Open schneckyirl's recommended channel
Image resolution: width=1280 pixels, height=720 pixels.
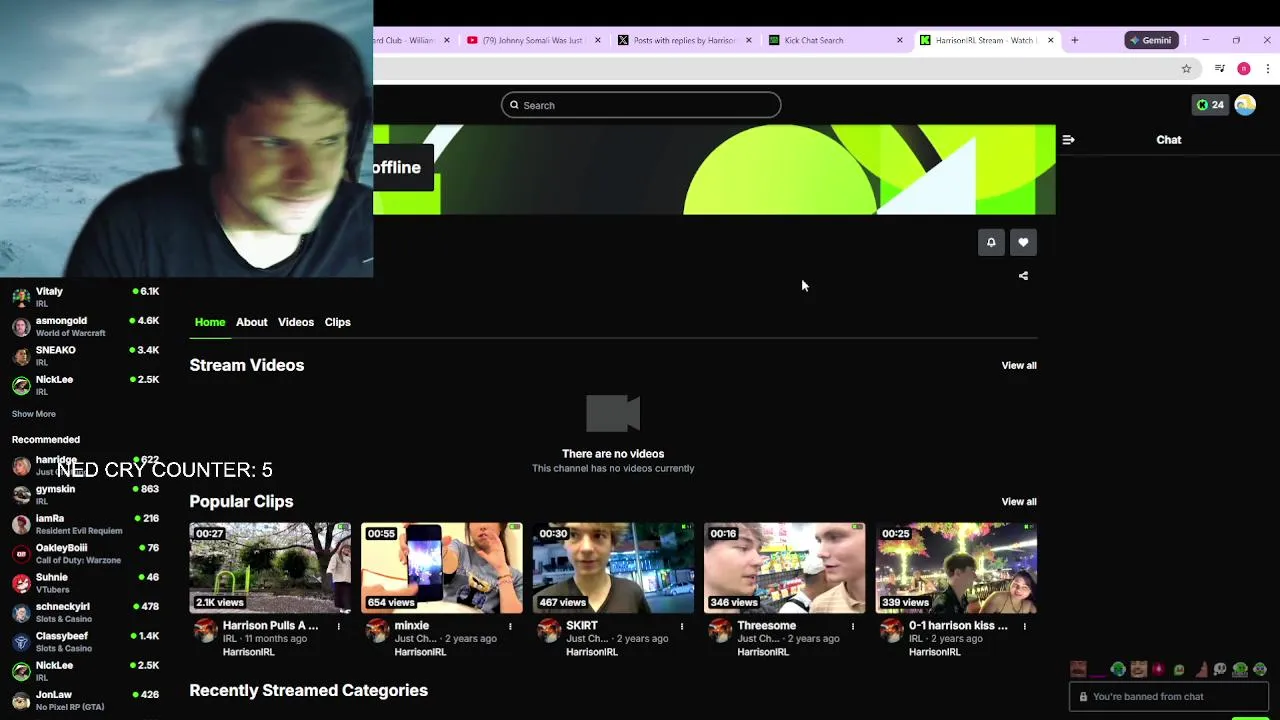[x=86, y=612]
